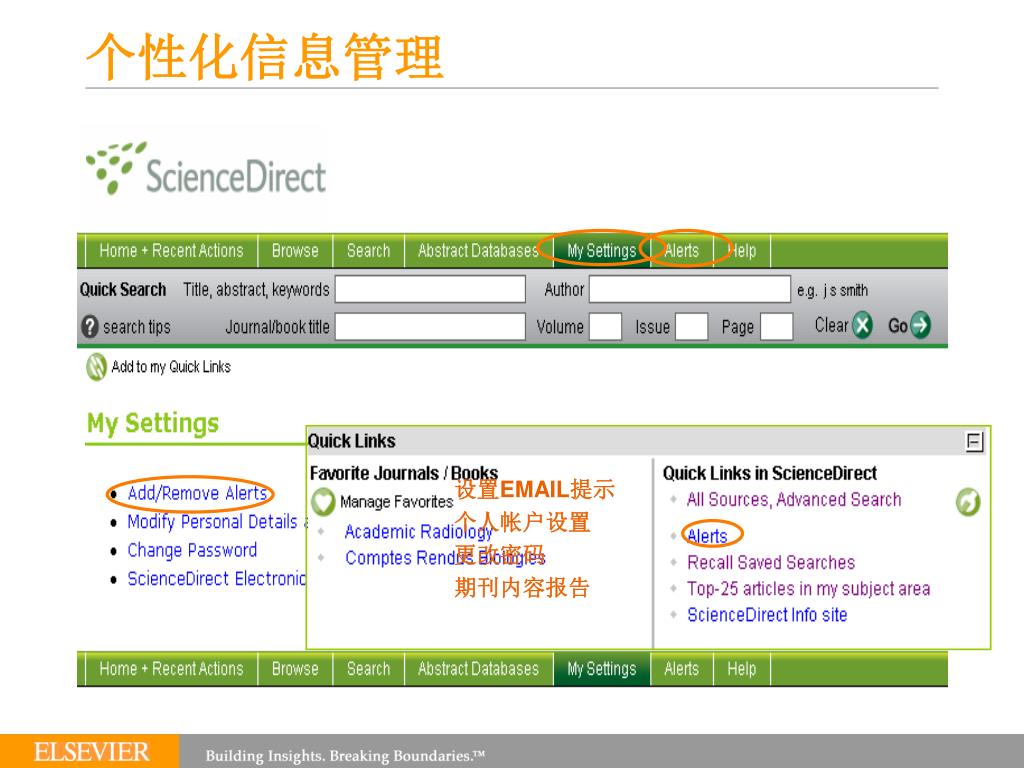Click the e.g. j s smith hint text
1024x768 pixels.
coord(832,290)
